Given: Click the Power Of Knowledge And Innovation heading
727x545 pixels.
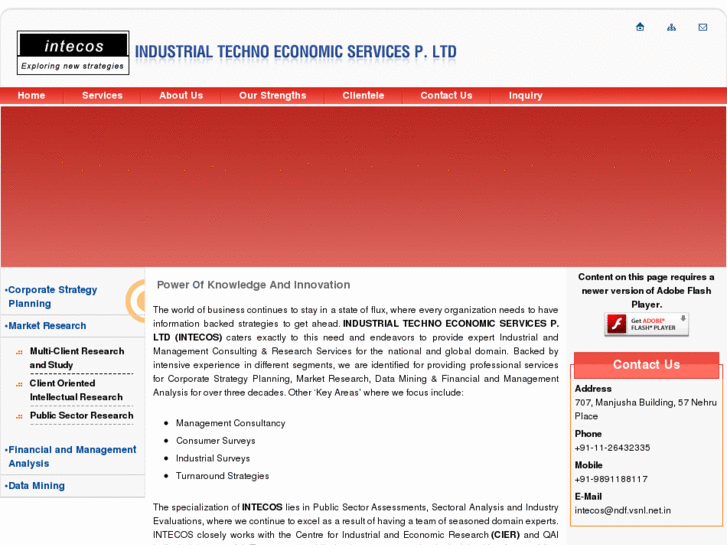Looking at the screenshot, I should [x=254, y=285].
